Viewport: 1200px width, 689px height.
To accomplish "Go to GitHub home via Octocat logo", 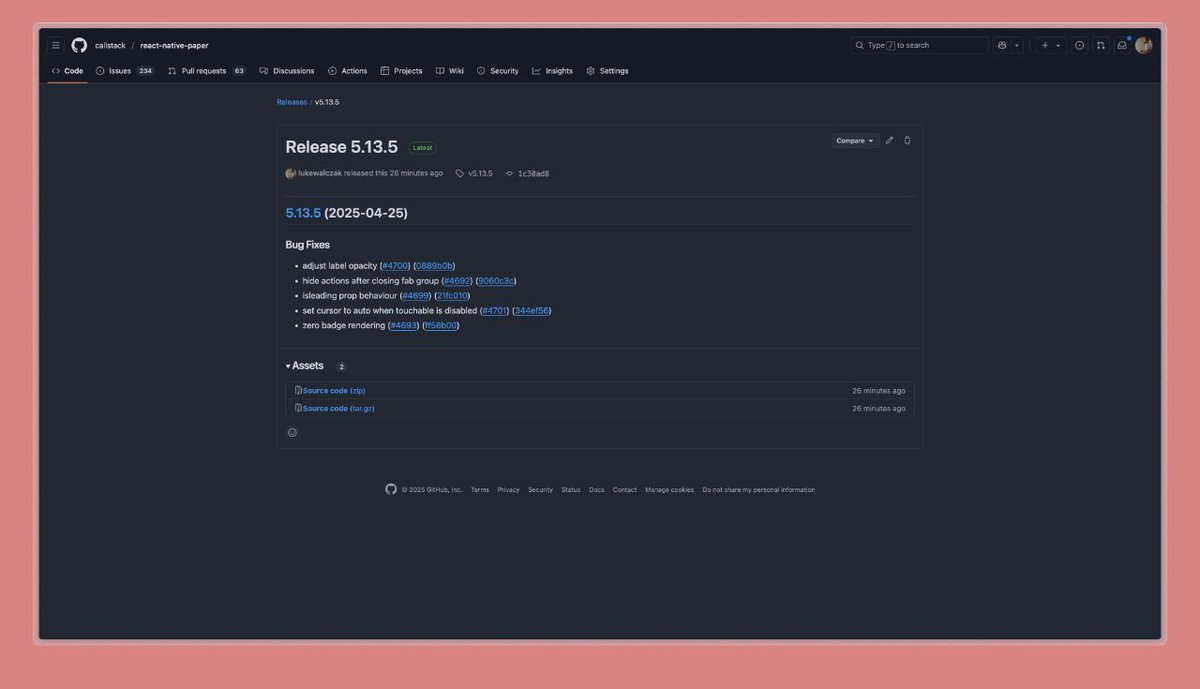I will click(x=80, y=45).
